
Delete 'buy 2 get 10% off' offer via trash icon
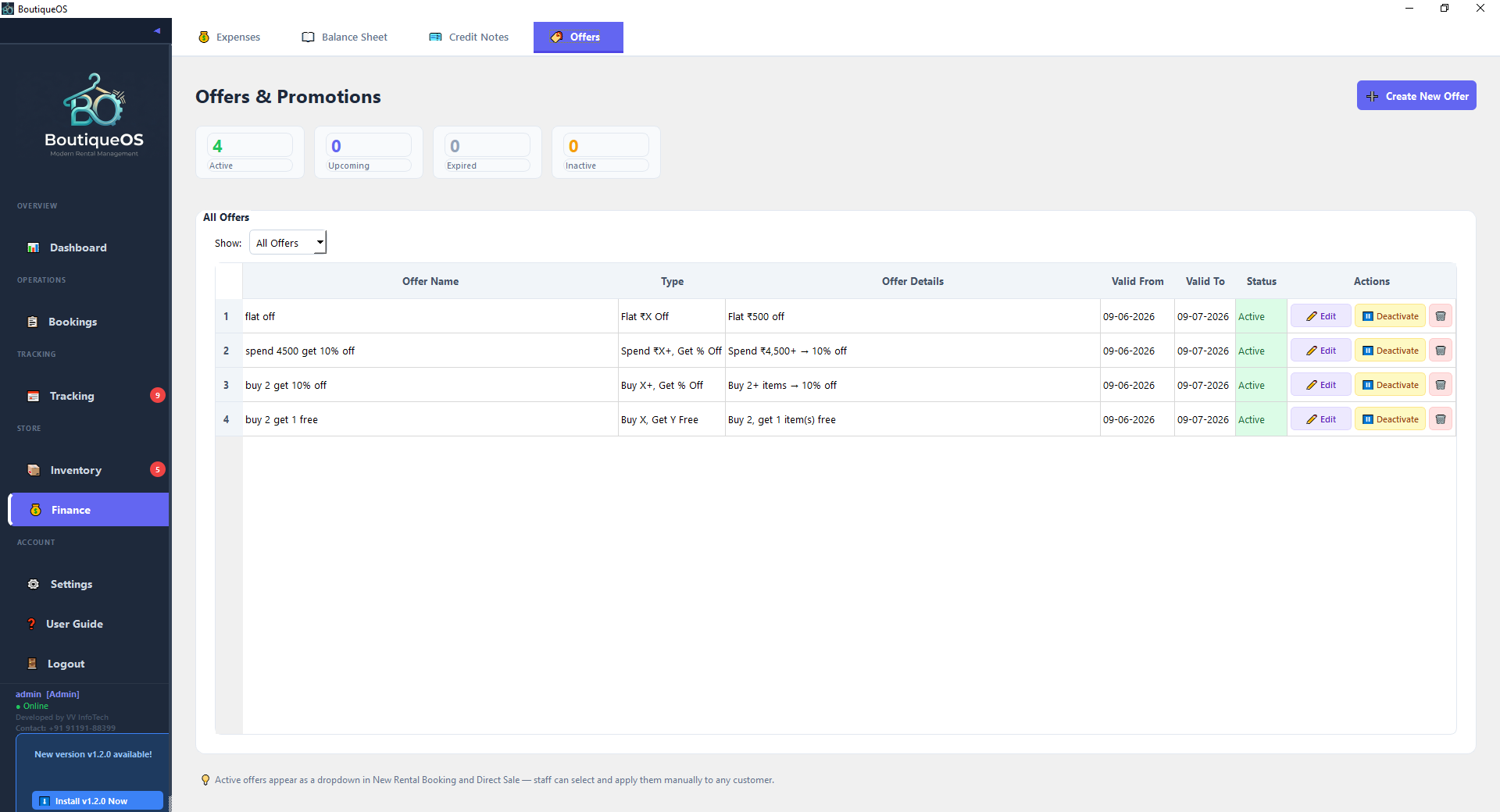point(1441,385)
